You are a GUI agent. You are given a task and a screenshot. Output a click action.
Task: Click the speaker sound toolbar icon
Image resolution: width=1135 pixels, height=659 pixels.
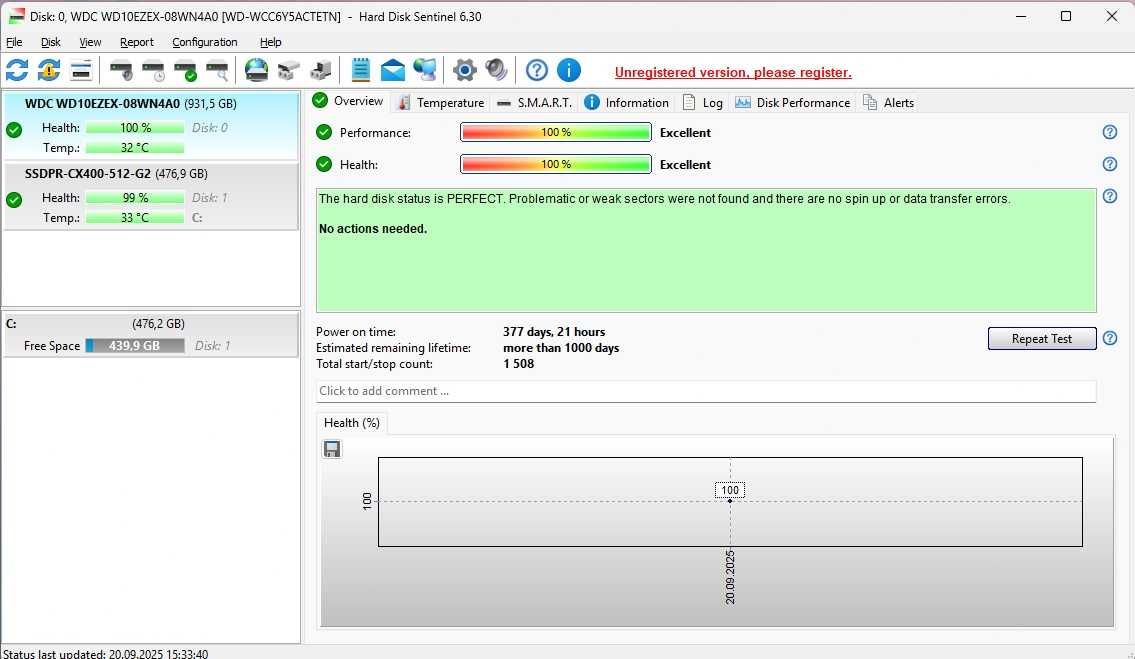point(497,70)
